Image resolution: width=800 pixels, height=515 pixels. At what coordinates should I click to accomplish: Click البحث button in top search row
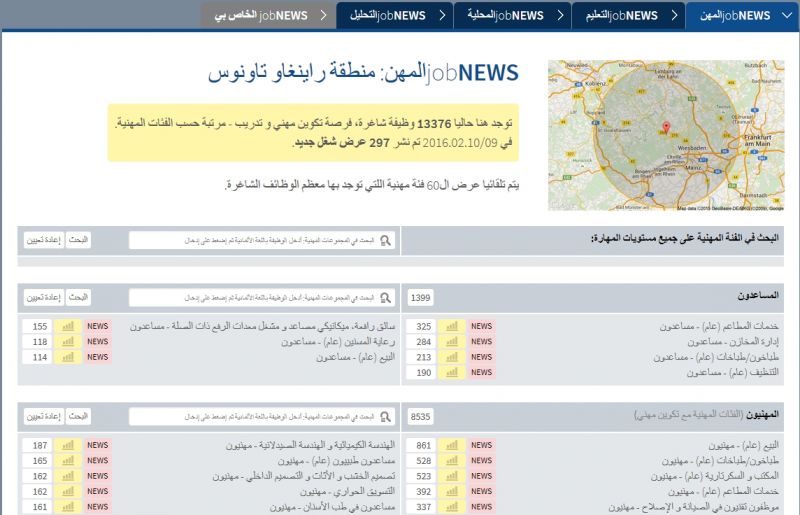tap(78, 240)
